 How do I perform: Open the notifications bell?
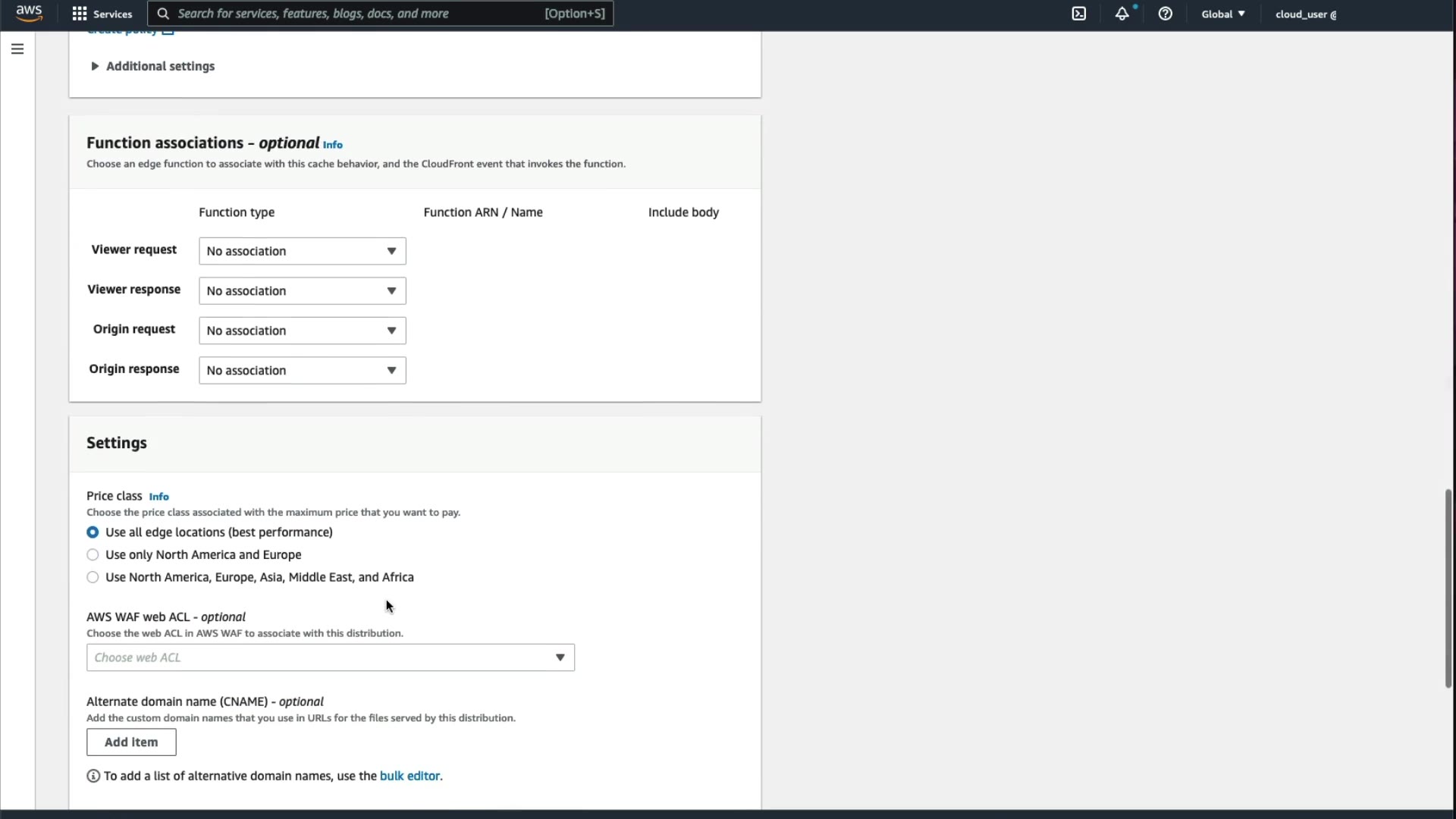click(x=1122, y=14)
